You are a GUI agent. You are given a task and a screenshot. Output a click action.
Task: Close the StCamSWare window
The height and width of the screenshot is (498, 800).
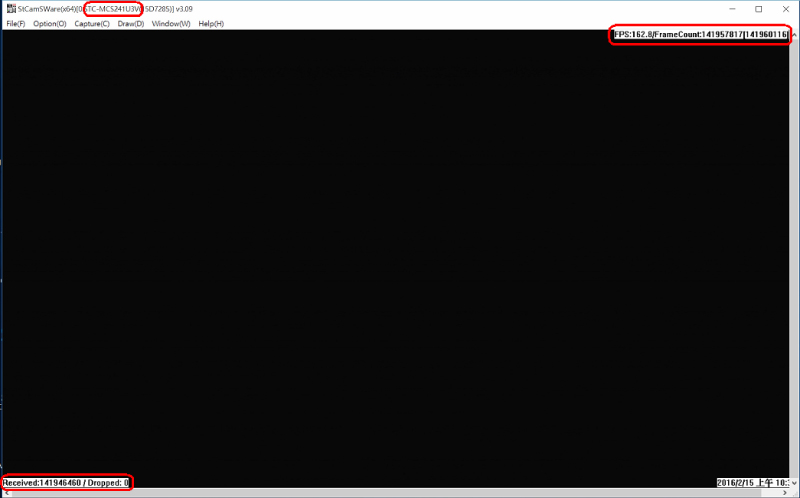784,9
